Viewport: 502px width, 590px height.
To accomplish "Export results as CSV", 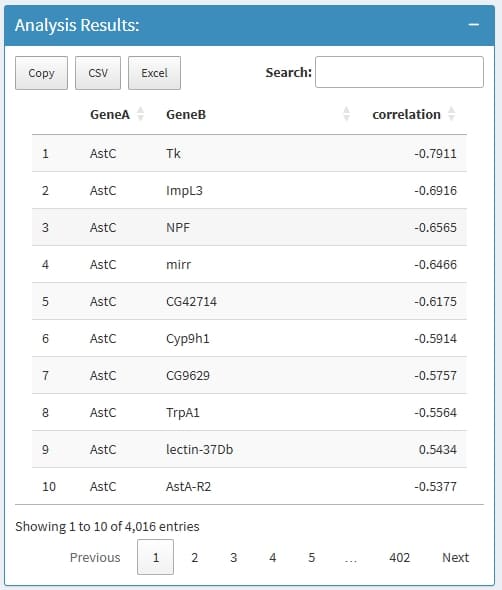I will pos(98,73).
